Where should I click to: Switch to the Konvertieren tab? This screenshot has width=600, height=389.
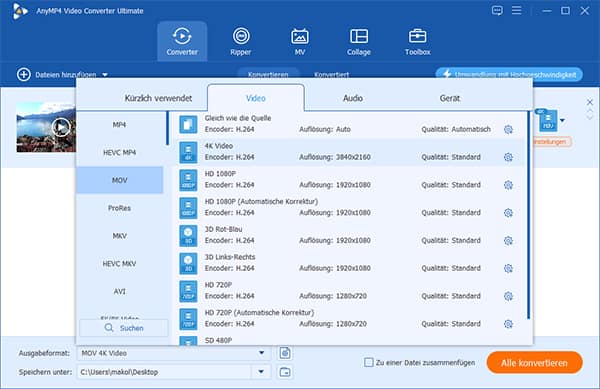tap(268, 74)
